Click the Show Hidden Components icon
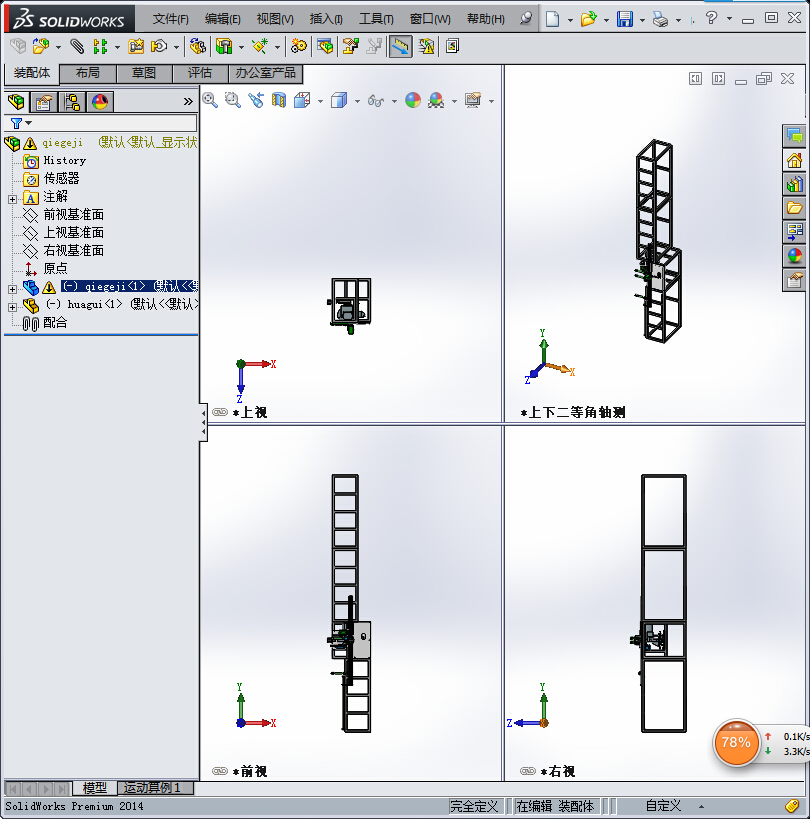The image size is (810, 819). (198, 46)
